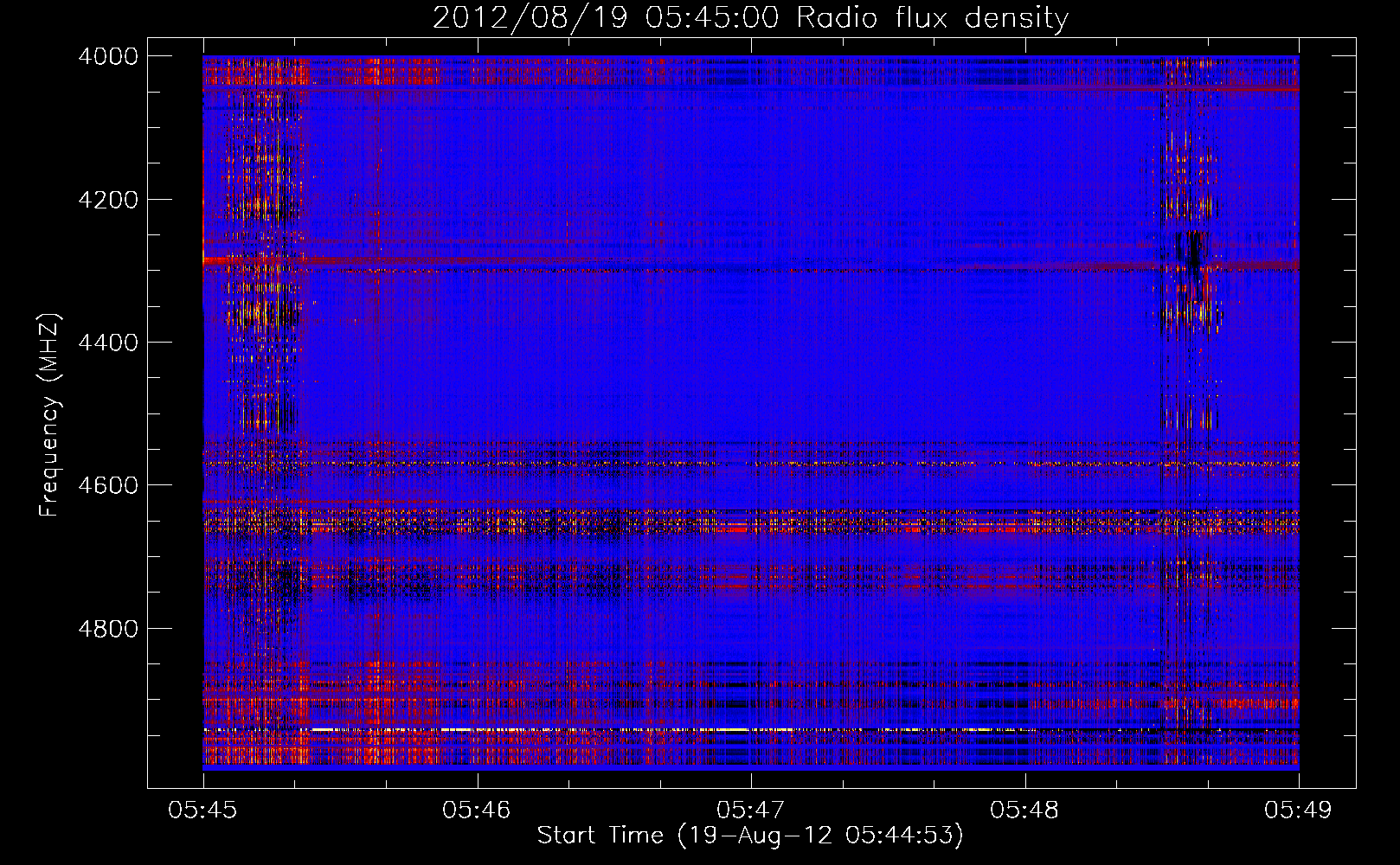Click the 4200 frequency tick label
Screen dimensions: 1400x865
point(108,200)
